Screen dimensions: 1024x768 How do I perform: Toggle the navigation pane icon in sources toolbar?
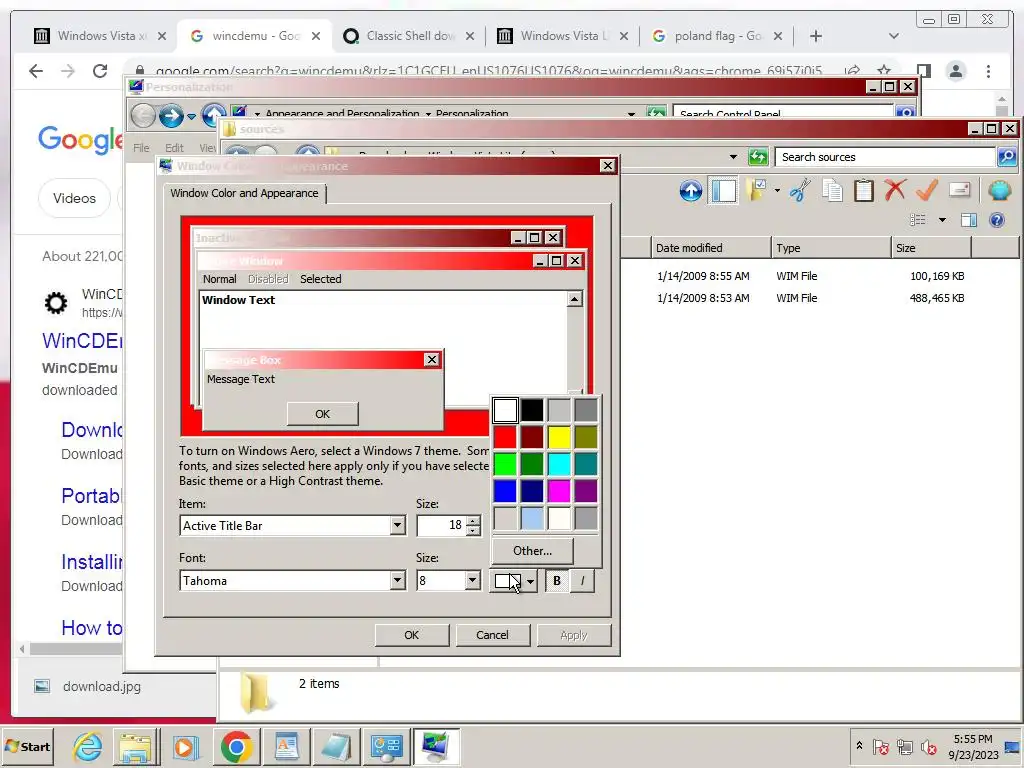pos(724,191)
